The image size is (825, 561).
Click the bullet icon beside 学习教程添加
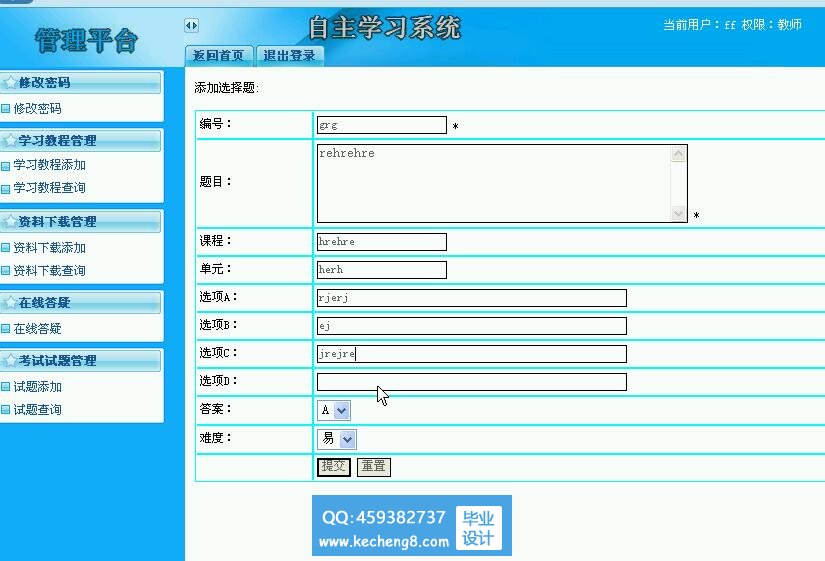click(x=6, y=166)
